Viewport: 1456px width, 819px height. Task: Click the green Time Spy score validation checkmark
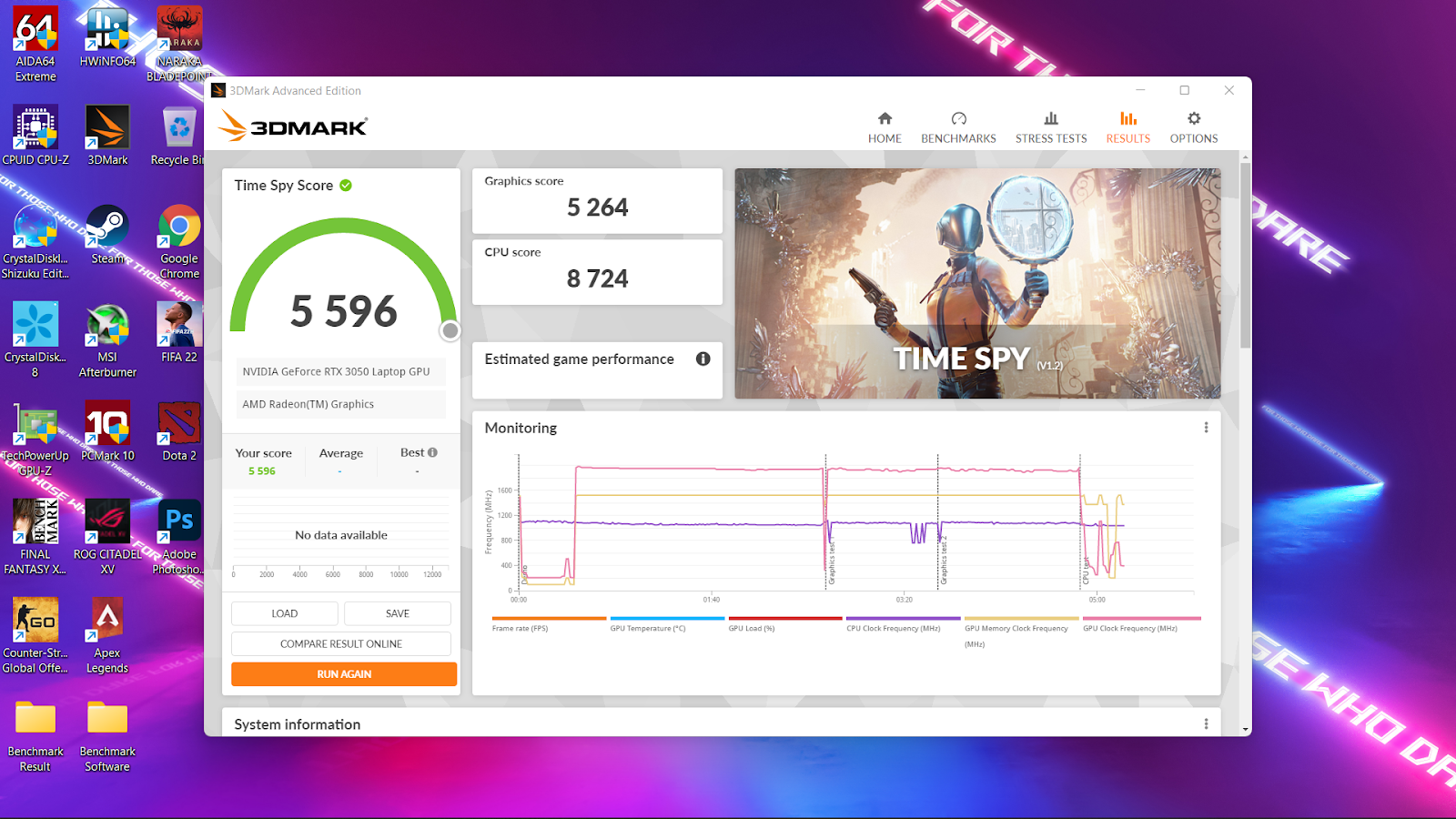(346, 185)
